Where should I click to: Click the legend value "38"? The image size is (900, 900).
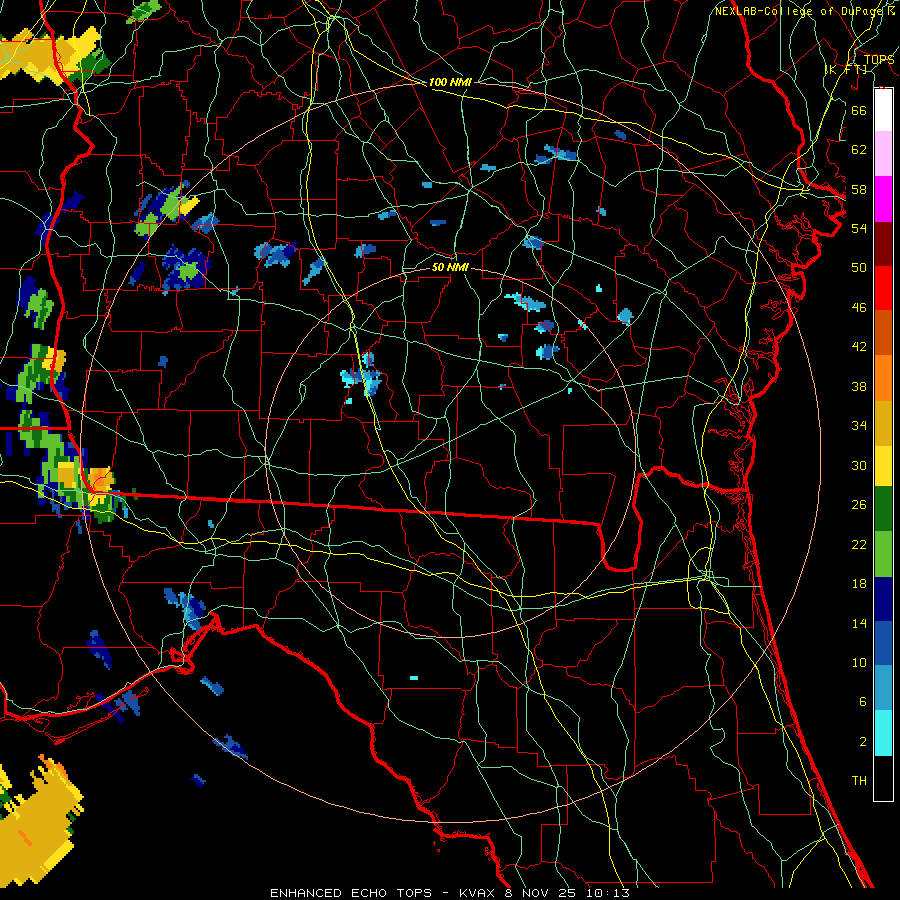[859, 386]
